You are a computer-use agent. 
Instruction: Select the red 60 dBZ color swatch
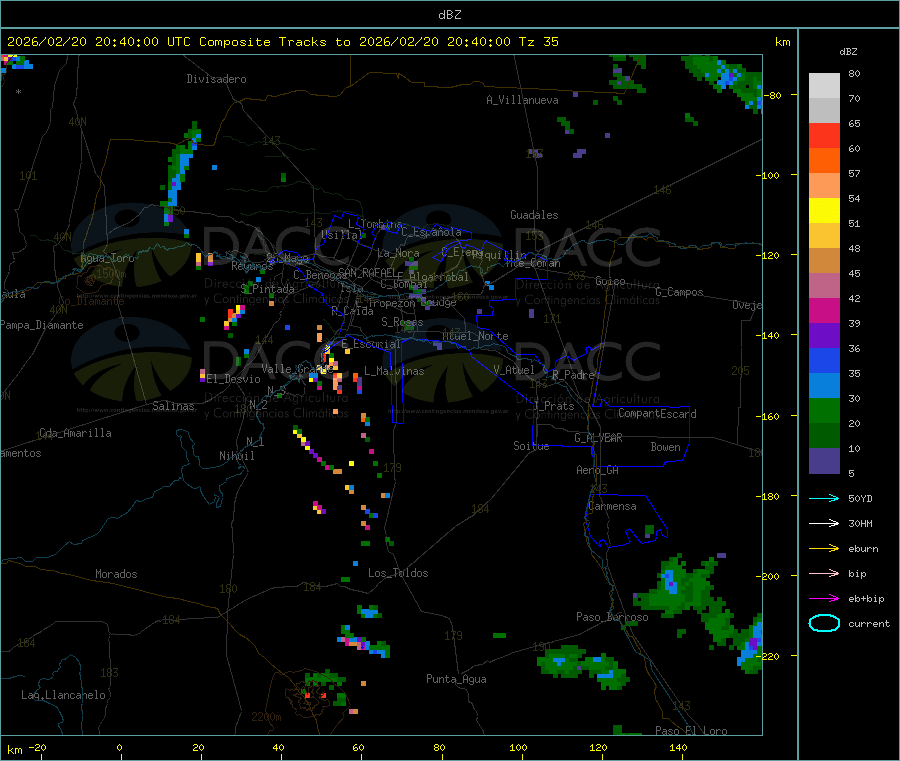(x=824, y=135)
